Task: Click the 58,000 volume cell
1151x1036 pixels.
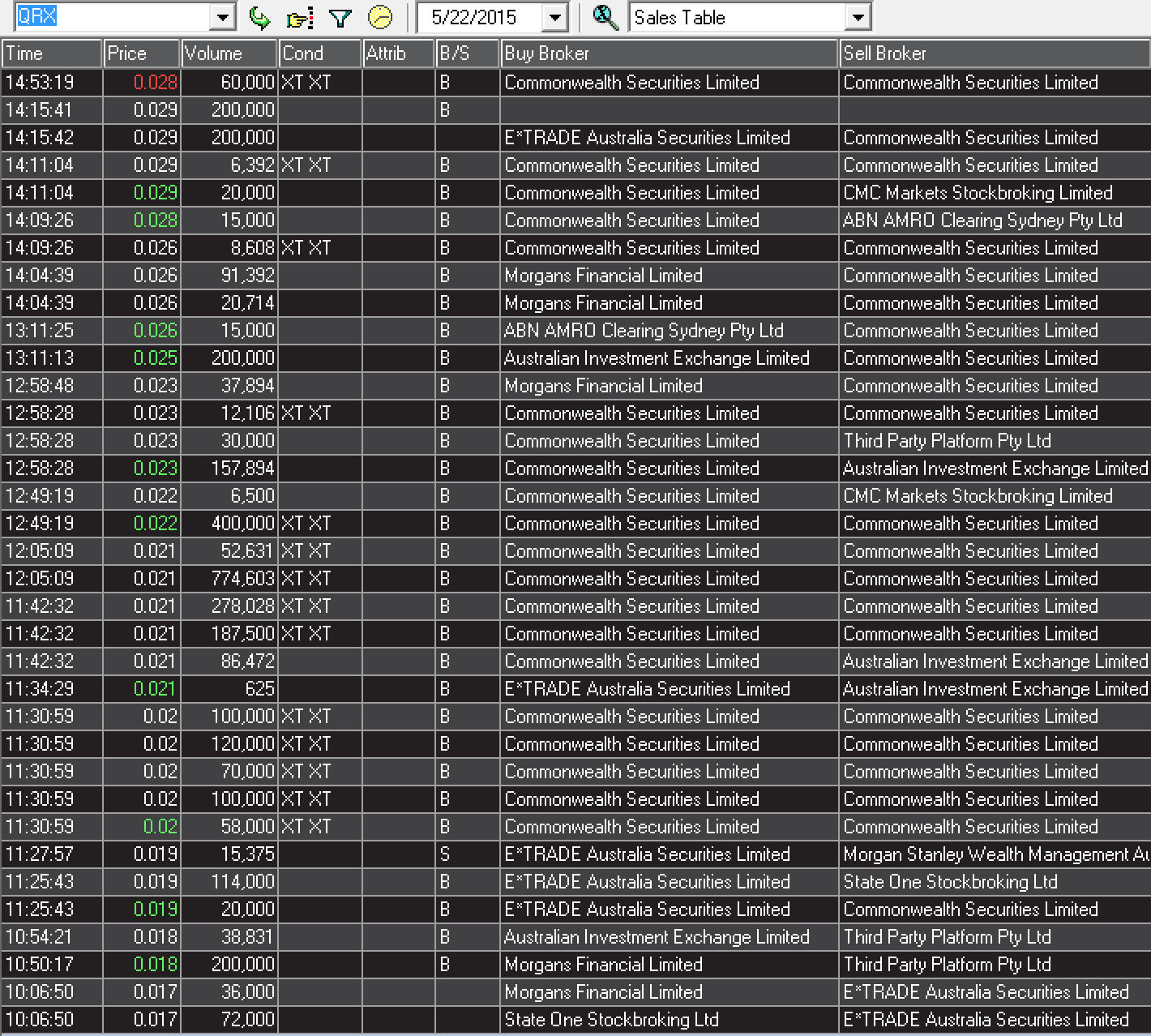Action: (x=229, y=827)
